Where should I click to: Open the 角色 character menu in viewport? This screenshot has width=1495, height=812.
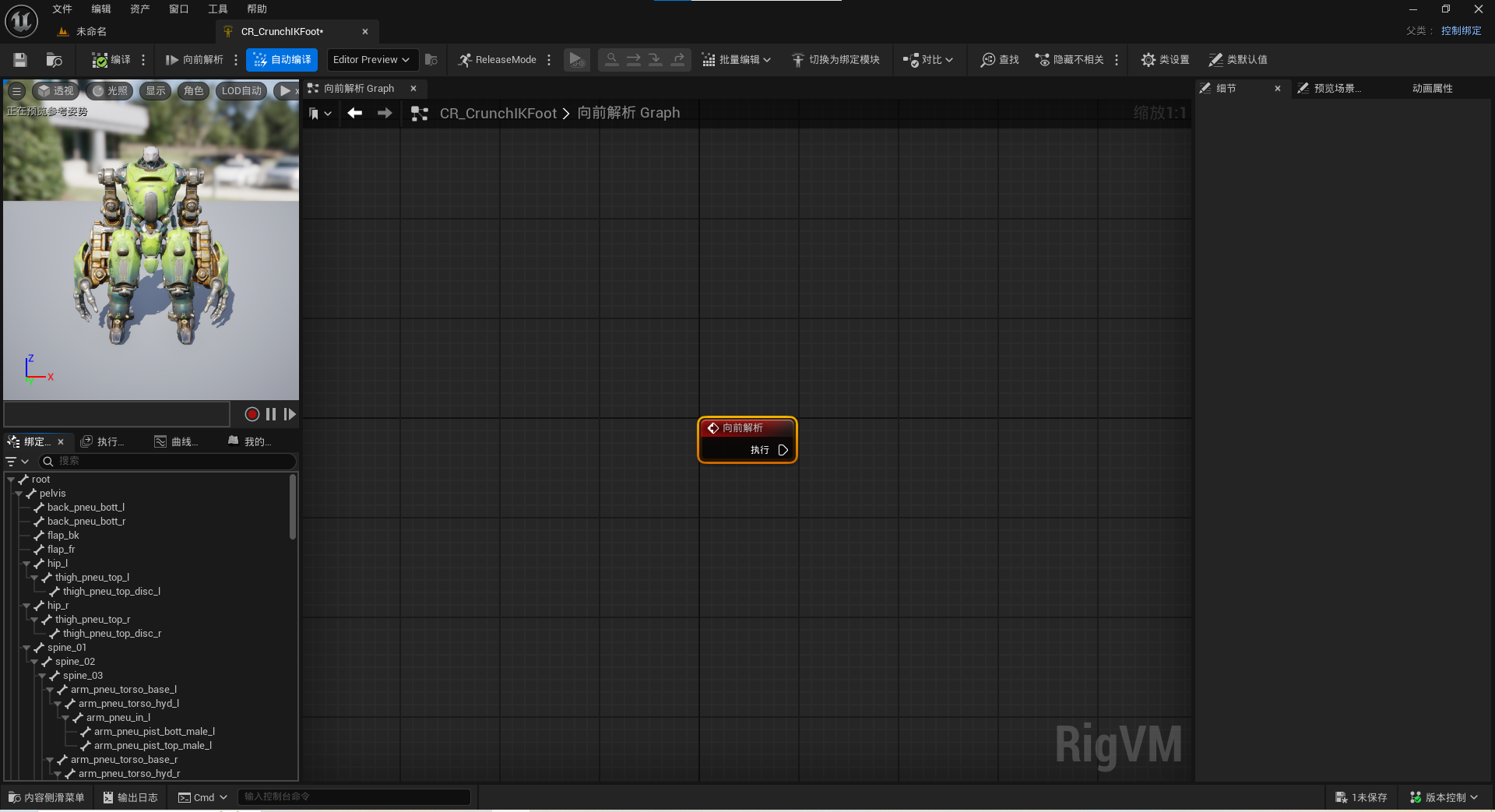tap(194, 91)
